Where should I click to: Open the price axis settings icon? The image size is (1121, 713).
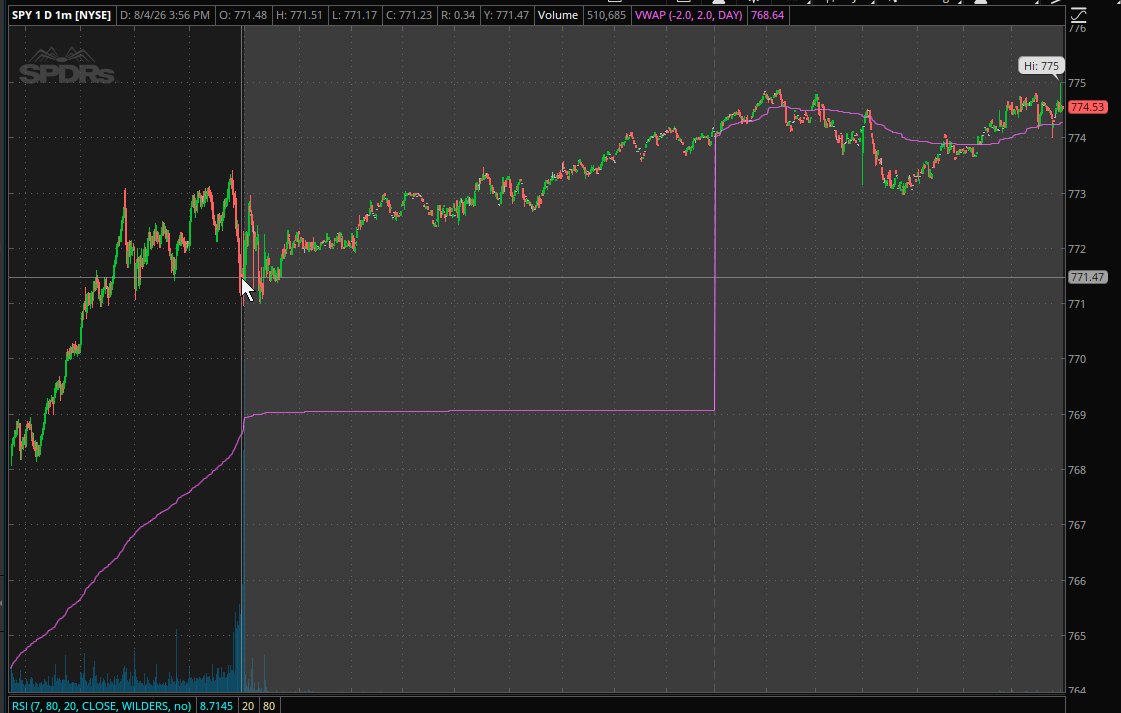pos(1077,14)
